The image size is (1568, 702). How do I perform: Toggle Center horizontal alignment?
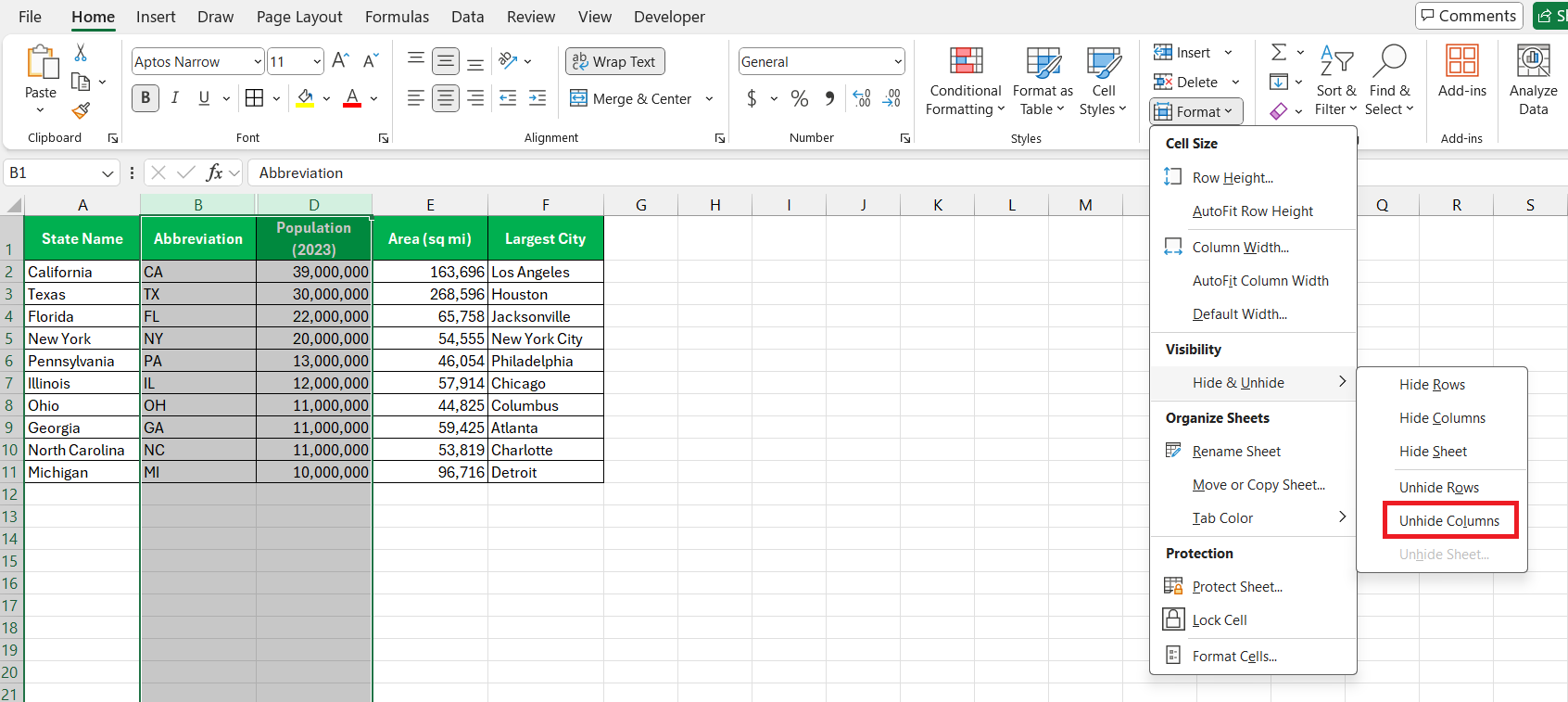point(446,98)
